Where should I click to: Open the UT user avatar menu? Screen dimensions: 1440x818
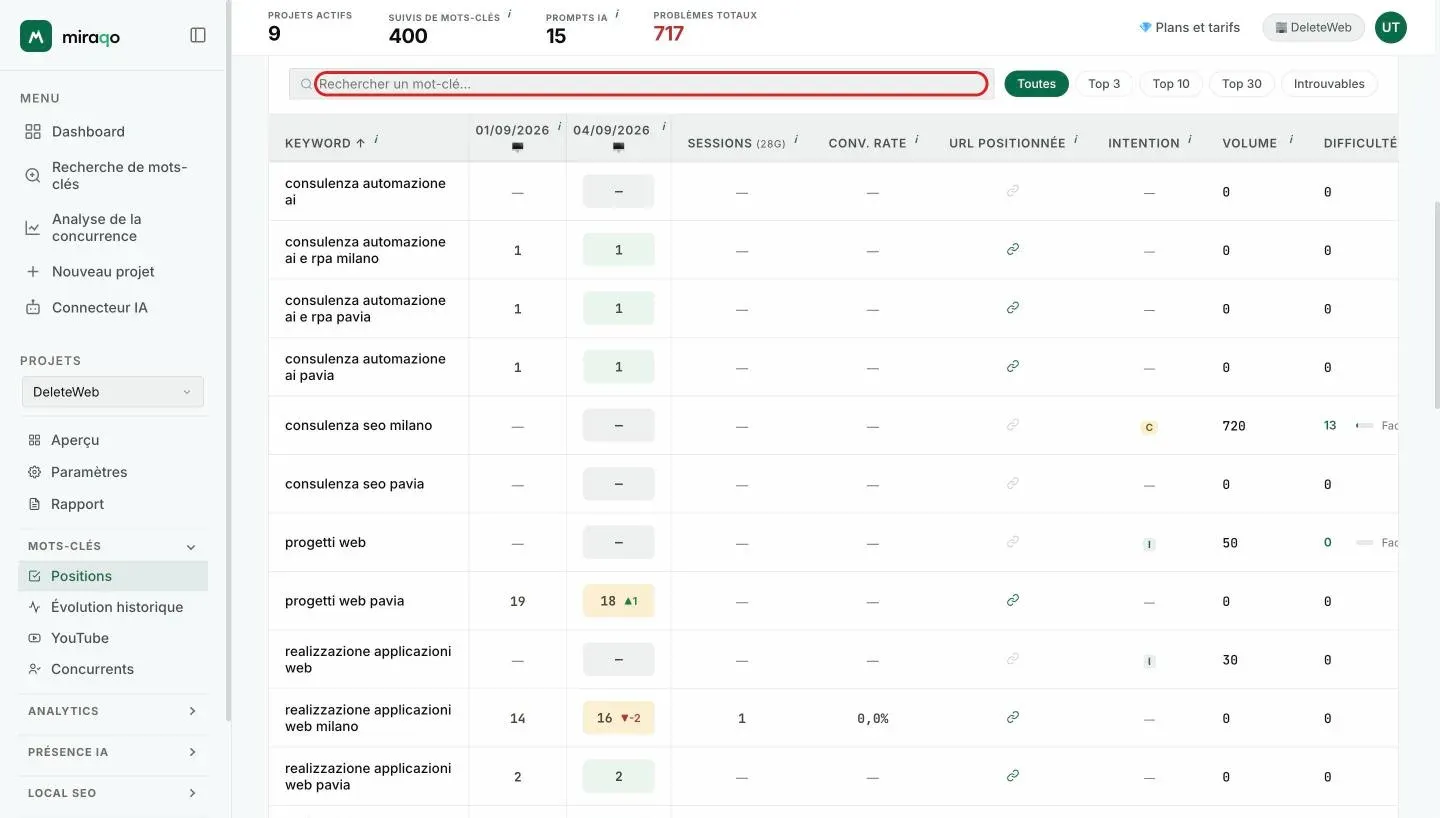pos(1391,28)
